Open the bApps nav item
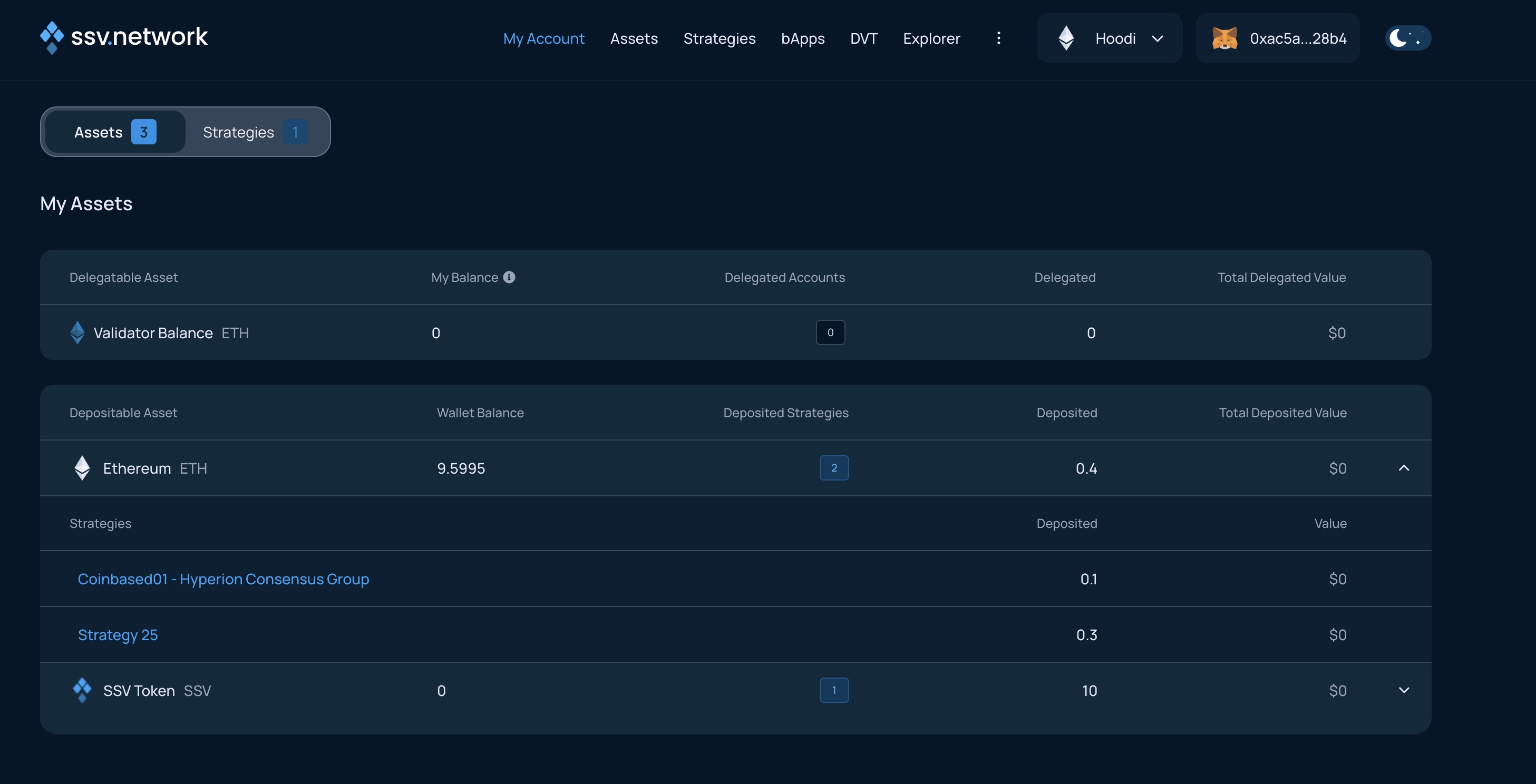Screen dimensions: 1536x784 point(803,38)
